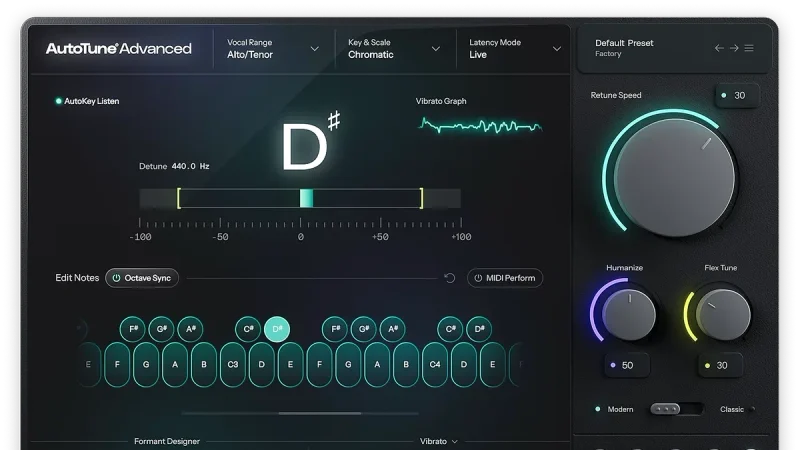Screen dimensions: 800x450
Task: Flip the Modern/Classic switch
Action: (676, 409)
